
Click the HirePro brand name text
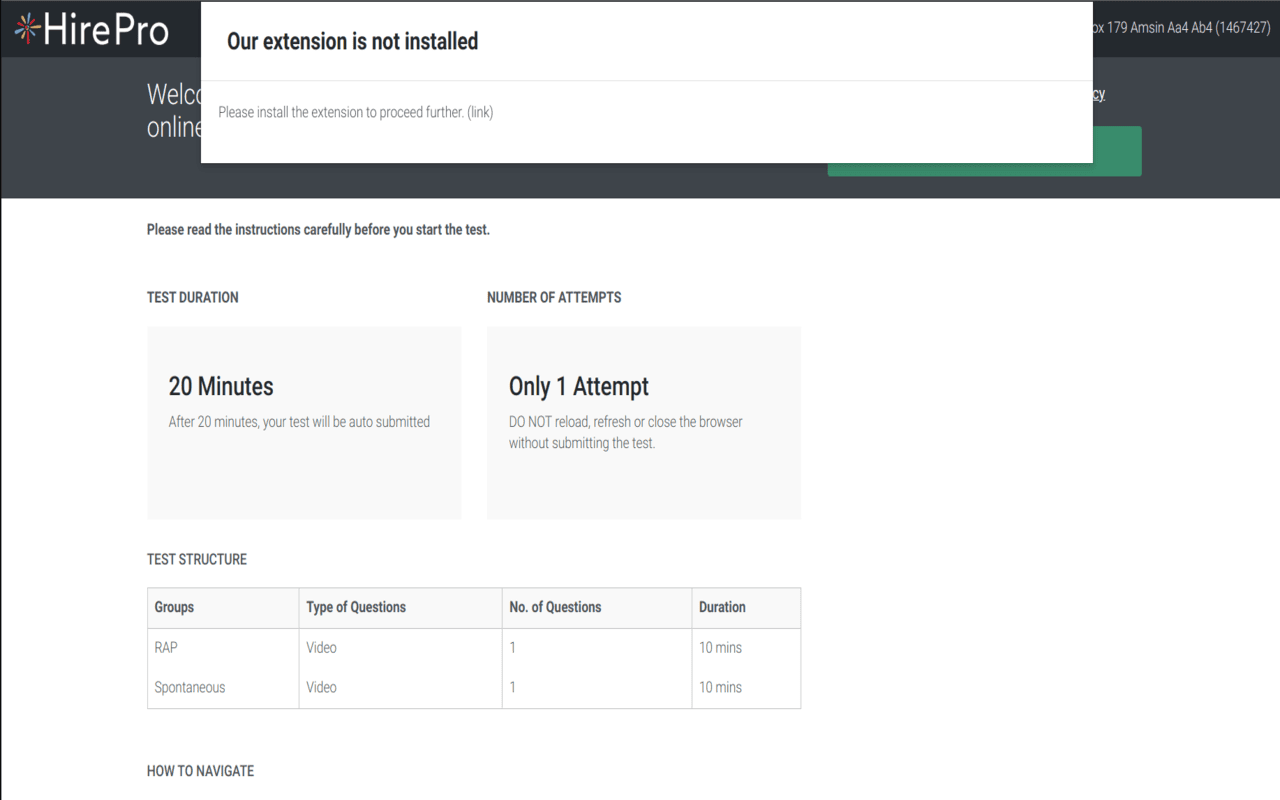106,30
